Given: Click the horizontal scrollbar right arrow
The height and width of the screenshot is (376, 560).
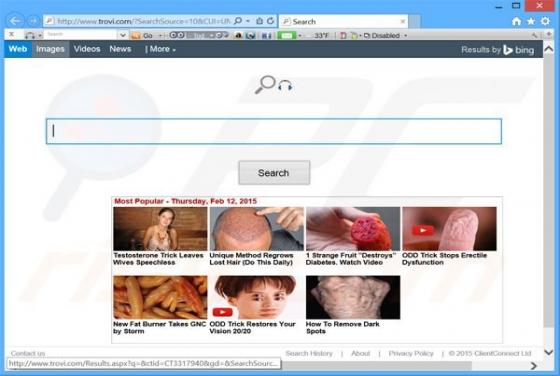Looking at the screenshot, I should tap(534, 366).
